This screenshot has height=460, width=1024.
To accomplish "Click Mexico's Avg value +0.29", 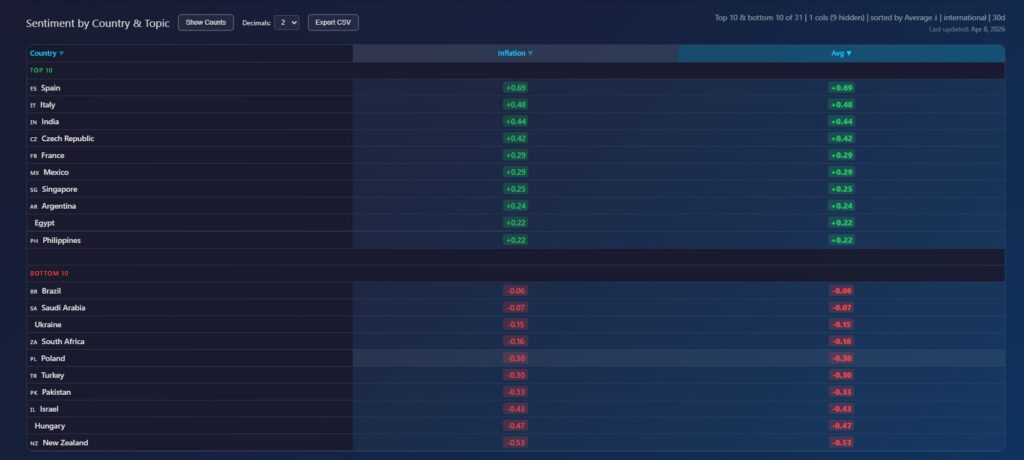I will click(841, 172).
